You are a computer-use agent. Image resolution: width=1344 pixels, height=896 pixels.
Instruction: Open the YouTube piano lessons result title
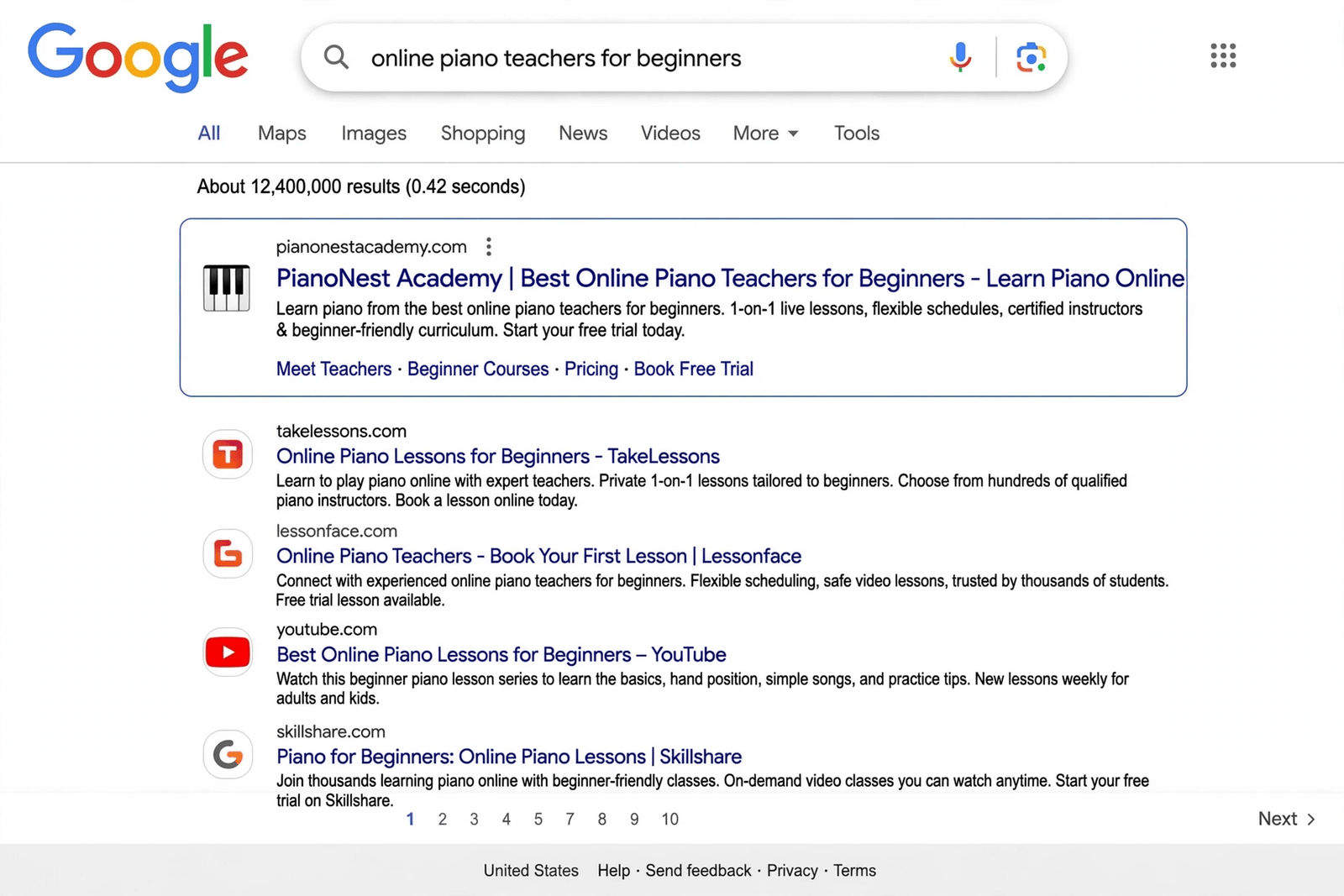501,654
